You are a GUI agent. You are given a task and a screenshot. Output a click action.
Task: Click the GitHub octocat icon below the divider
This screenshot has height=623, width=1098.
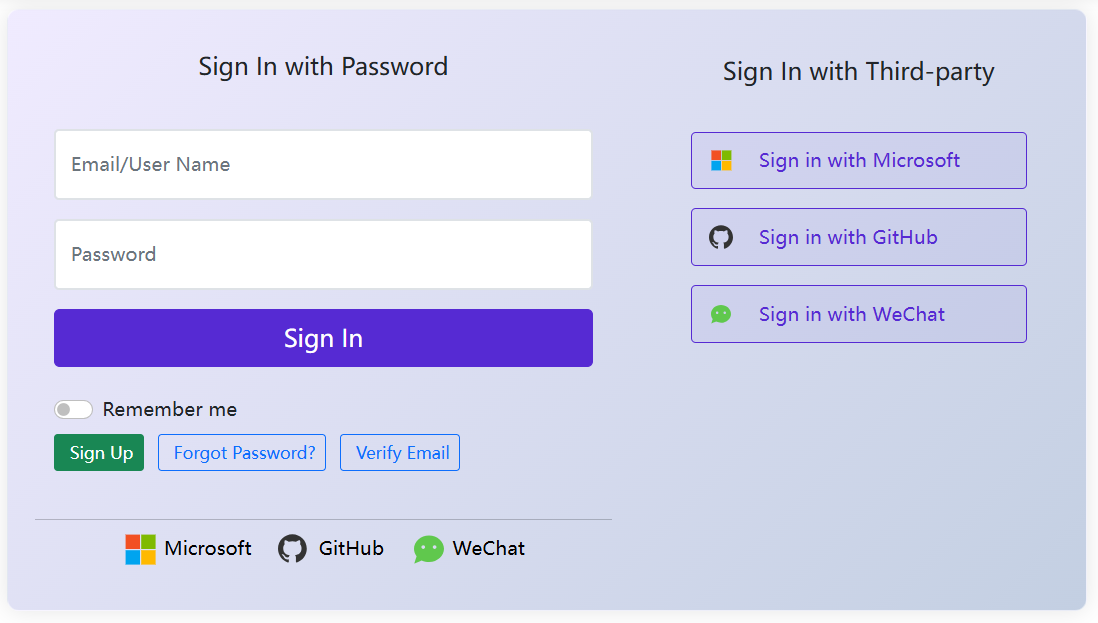pos(292,549)
